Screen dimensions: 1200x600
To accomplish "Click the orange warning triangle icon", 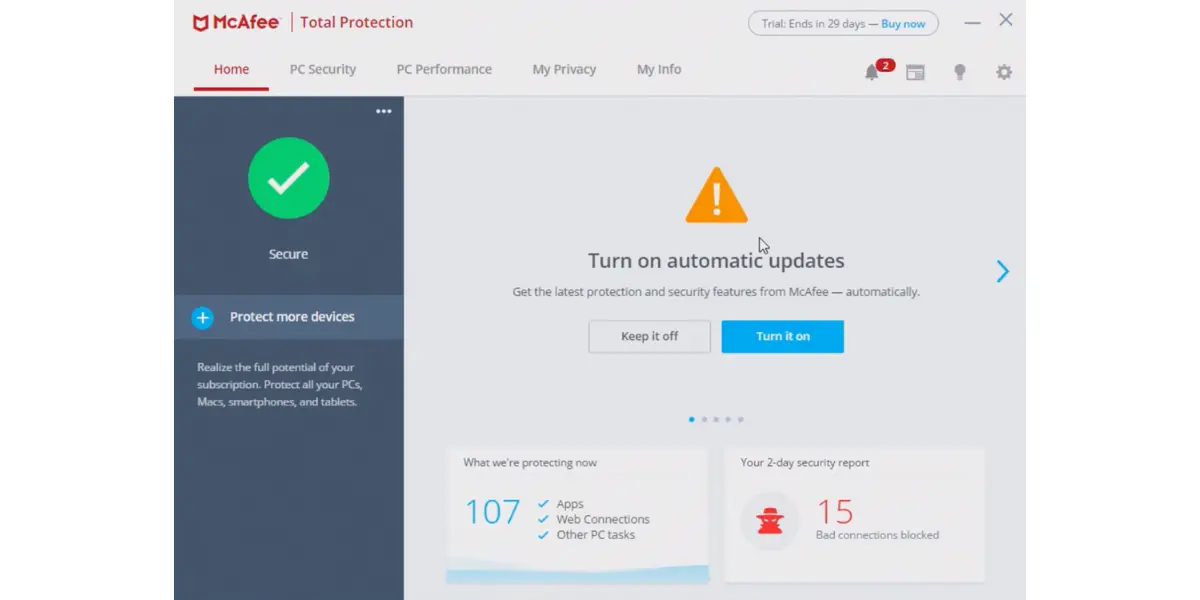I will 716,195.
